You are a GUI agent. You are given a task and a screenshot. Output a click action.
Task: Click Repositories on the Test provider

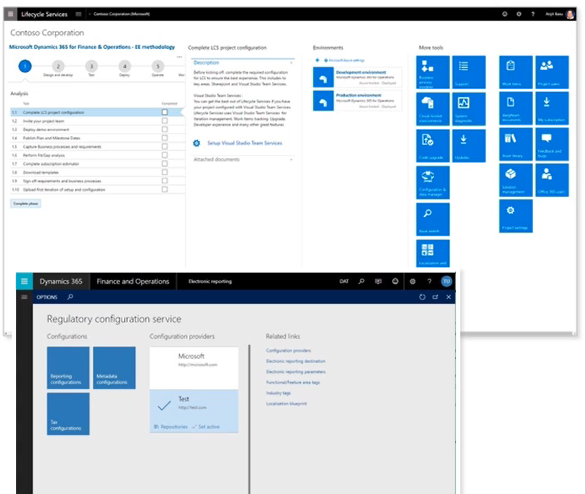click(x=171, y=426)
